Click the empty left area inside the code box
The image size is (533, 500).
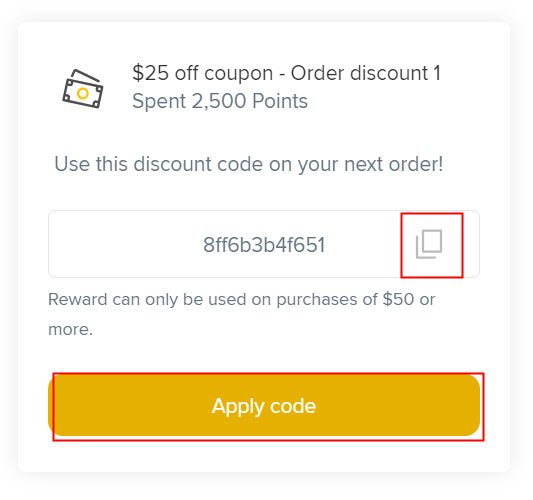126,244
